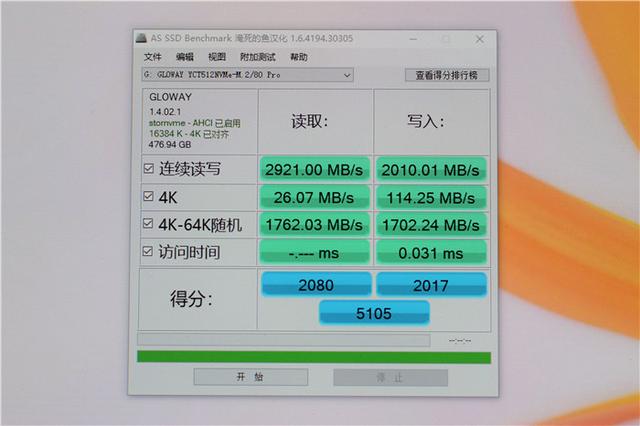The height and width of the screenshot is (426, 640).
Task: Open the 附加测试 menu
Action: coord(258,57)
